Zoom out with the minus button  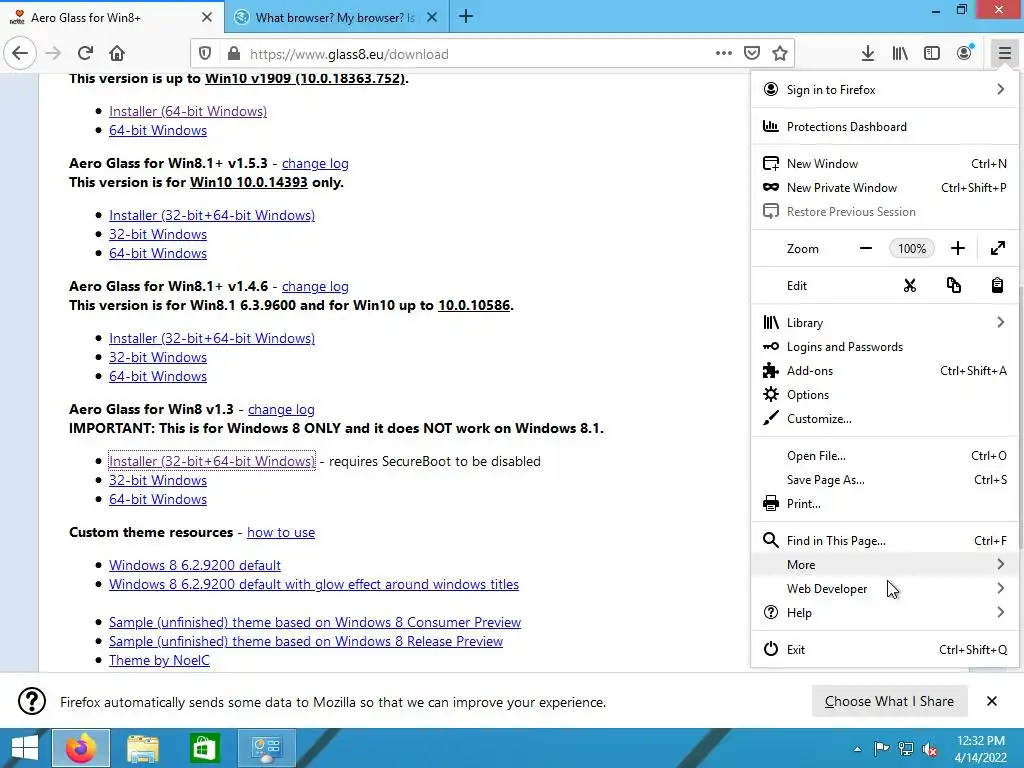[866, 248]
